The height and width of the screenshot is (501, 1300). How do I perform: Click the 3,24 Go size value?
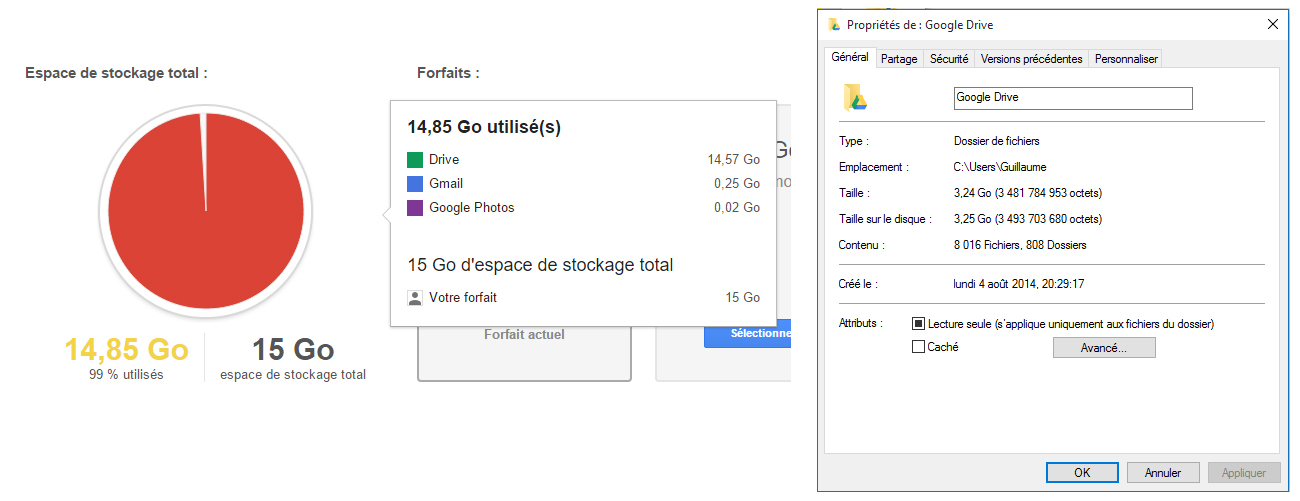pyautogui.click(x=1028, y=193)
